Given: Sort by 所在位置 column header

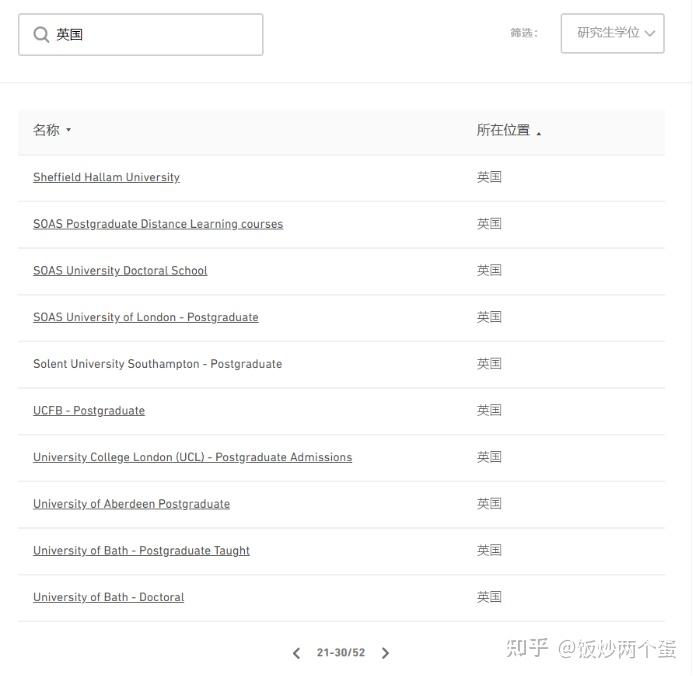Looking at the screenshot, I should point(508,130).
